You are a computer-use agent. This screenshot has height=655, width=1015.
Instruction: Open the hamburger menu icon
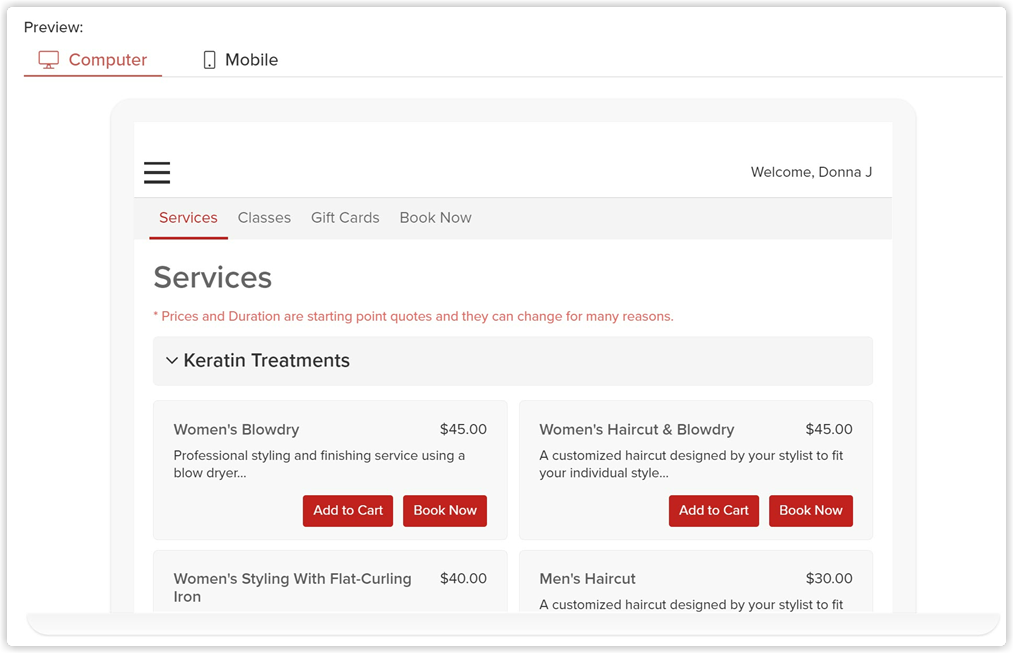(x=157, y=173)
